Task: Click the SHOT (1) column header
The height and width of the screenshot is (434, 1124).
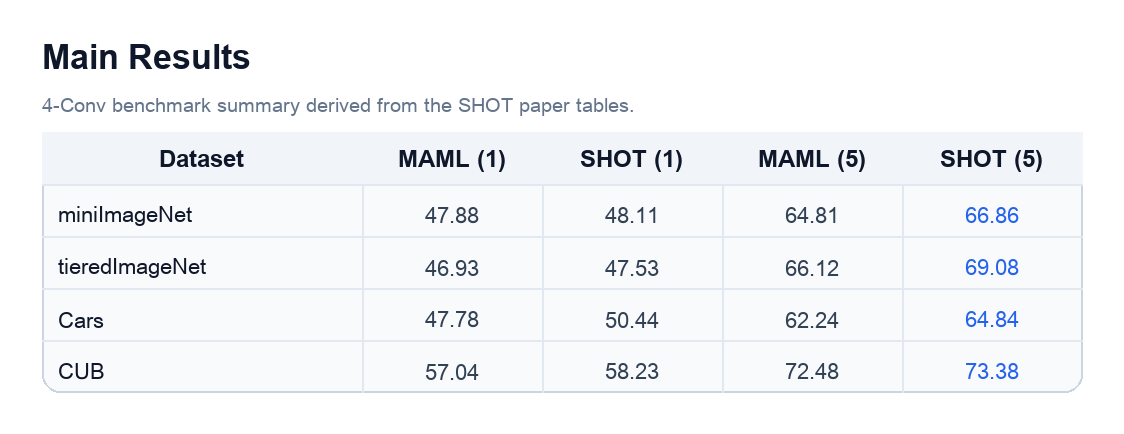Action: tap(632, 159)
